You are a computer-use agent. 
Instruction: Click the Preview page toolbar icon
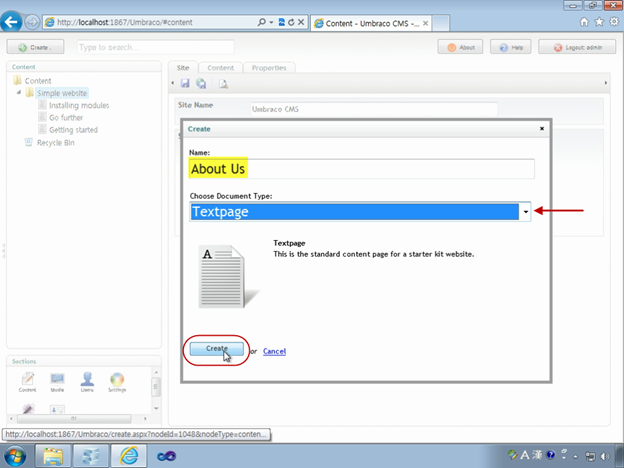(223, 84)
